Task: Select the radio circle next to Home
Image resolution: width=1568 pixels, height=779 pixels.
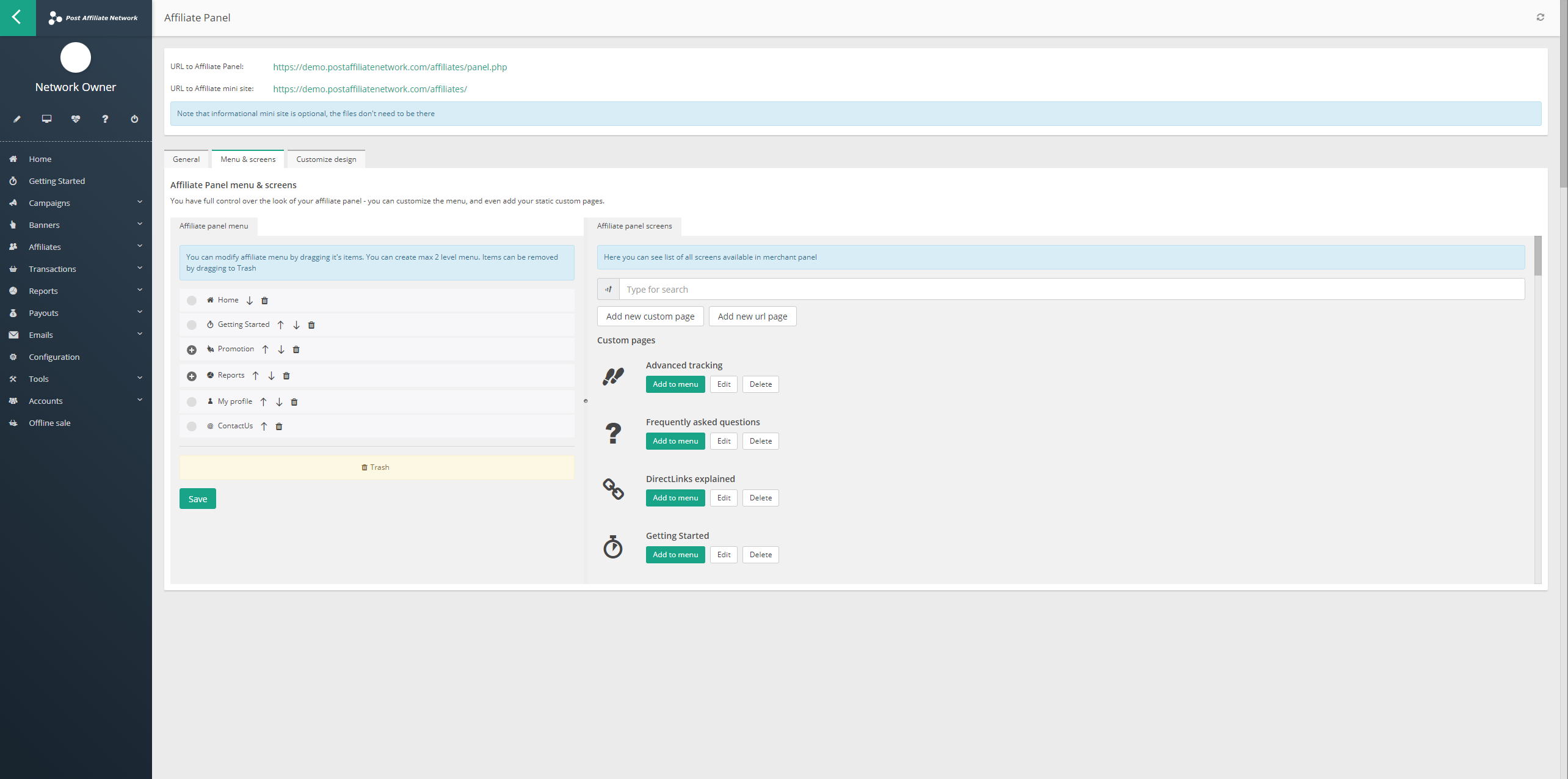Action: click(191, 300)
